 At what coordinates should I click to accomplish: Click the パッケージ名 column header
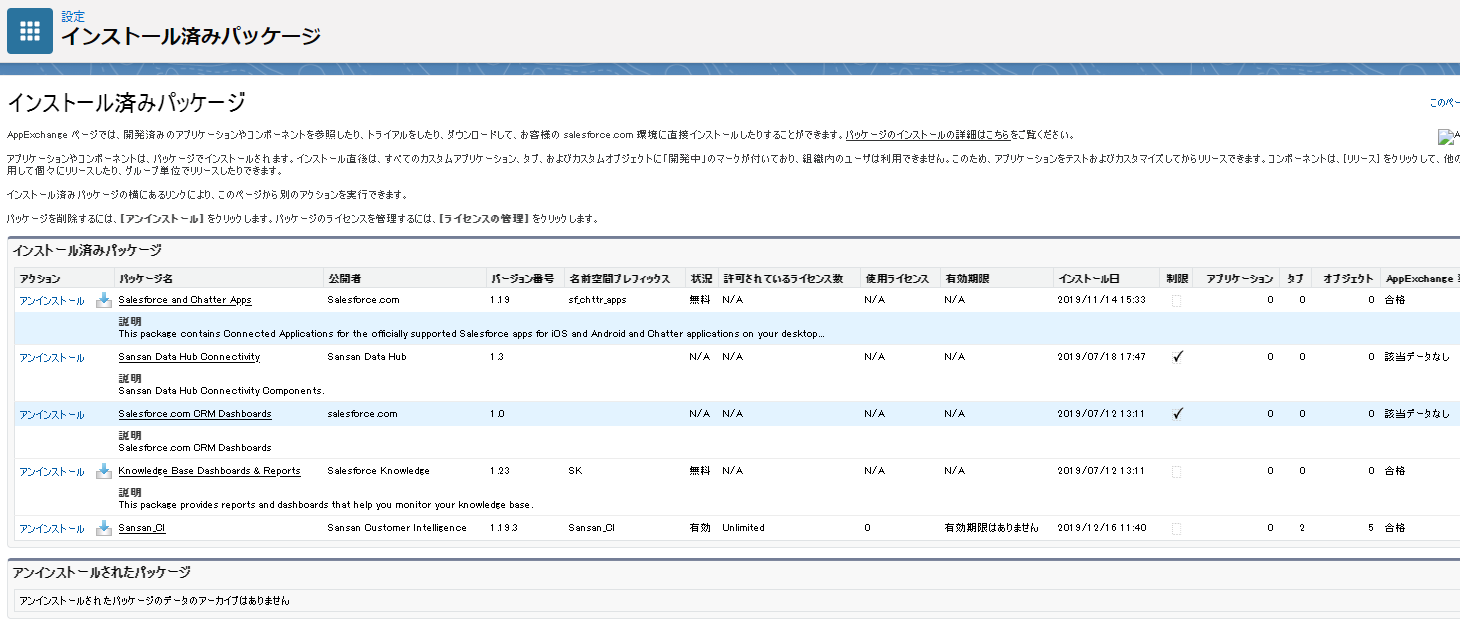146,278
